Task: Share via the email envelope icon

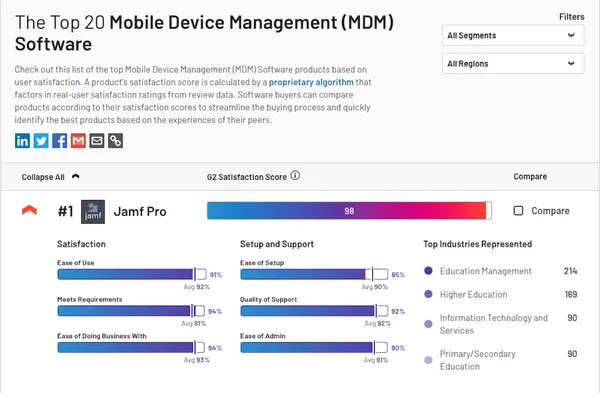Action: 97,141
